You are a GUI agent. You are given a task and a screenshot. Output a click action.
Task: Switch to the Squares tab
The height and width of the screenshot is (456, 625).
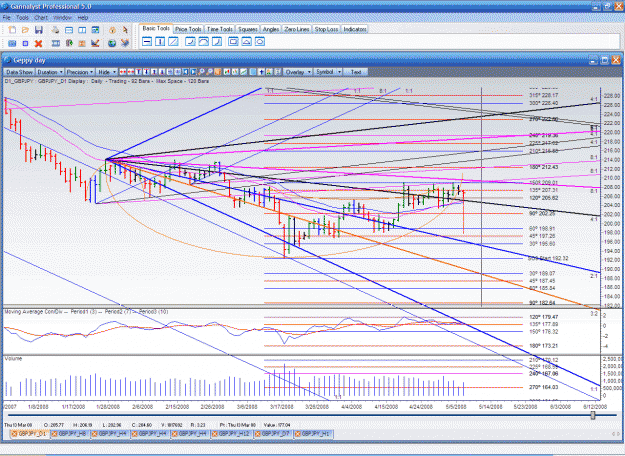coord(248,29)
